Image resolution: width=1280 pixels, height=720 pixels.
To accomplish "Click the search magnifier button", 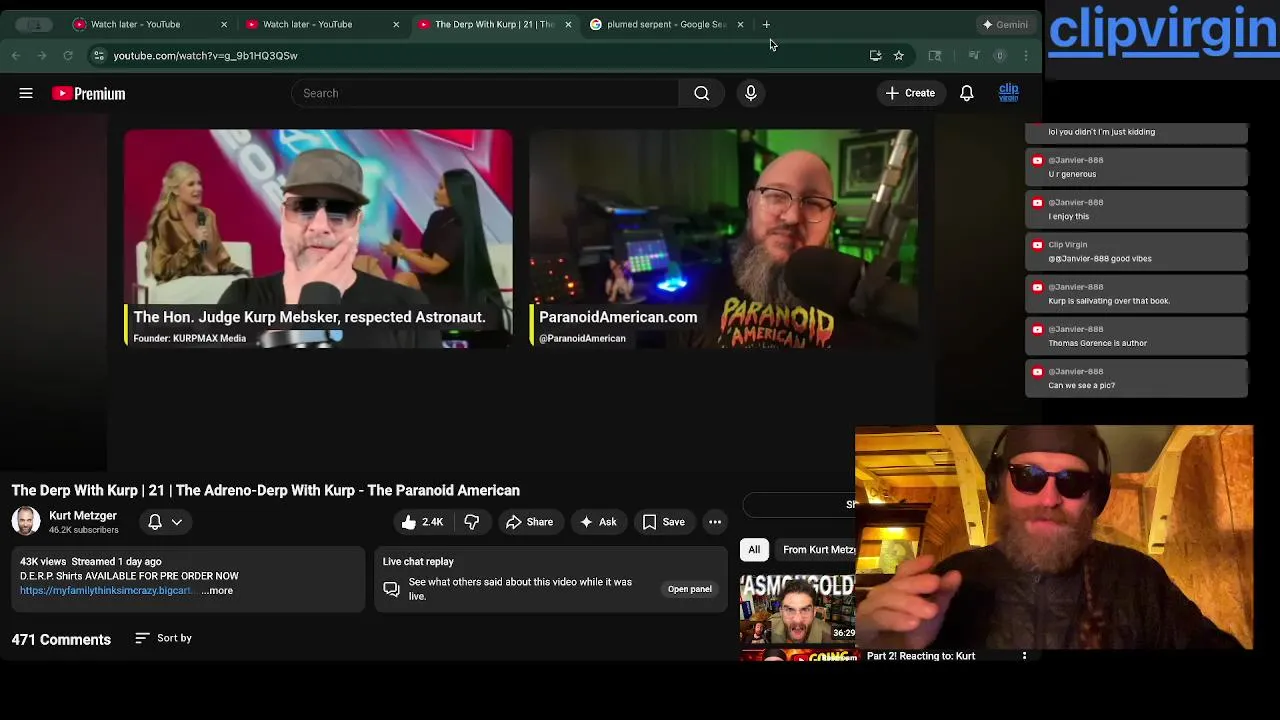I will coord(701,93).
